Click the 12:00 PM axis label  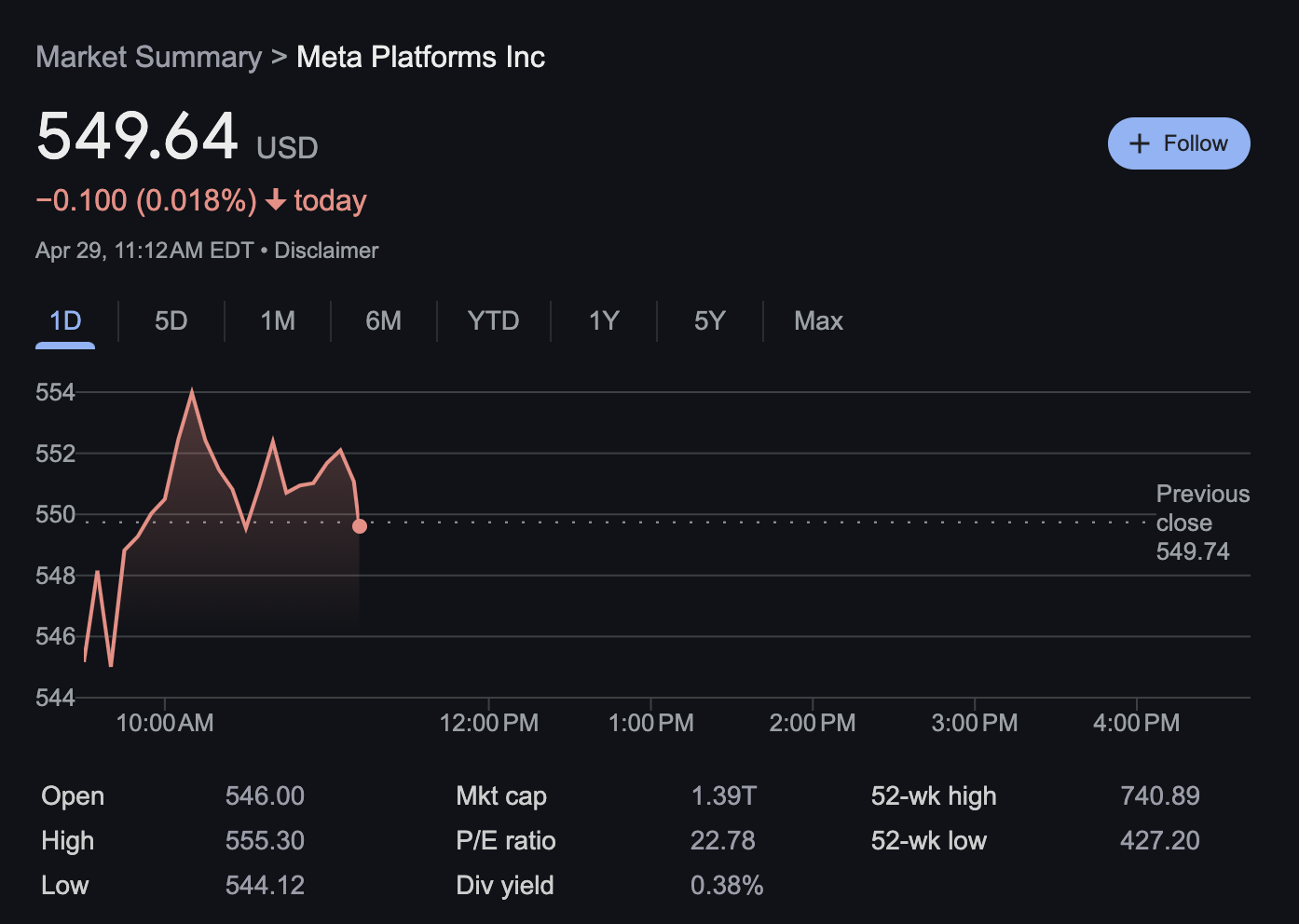pyautogui.click(x=489, y=723)
